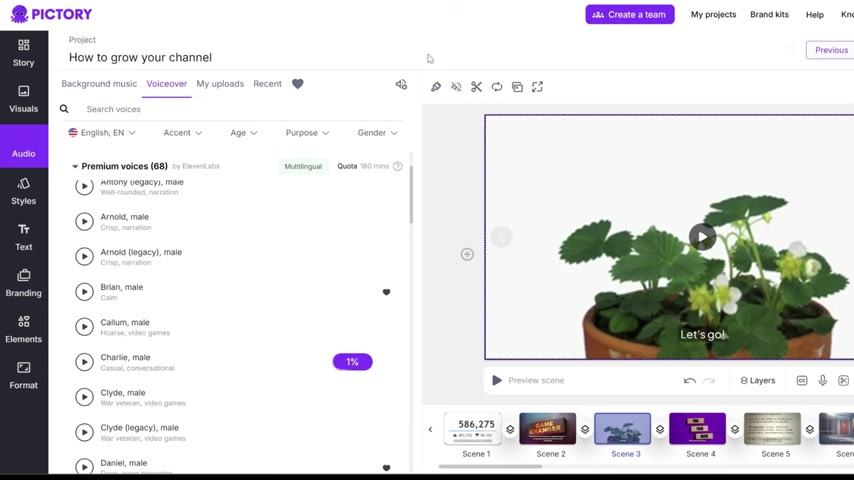Select the Voiceover tab
This screenshot has height=480, width=854.
[x=167, y=84]
